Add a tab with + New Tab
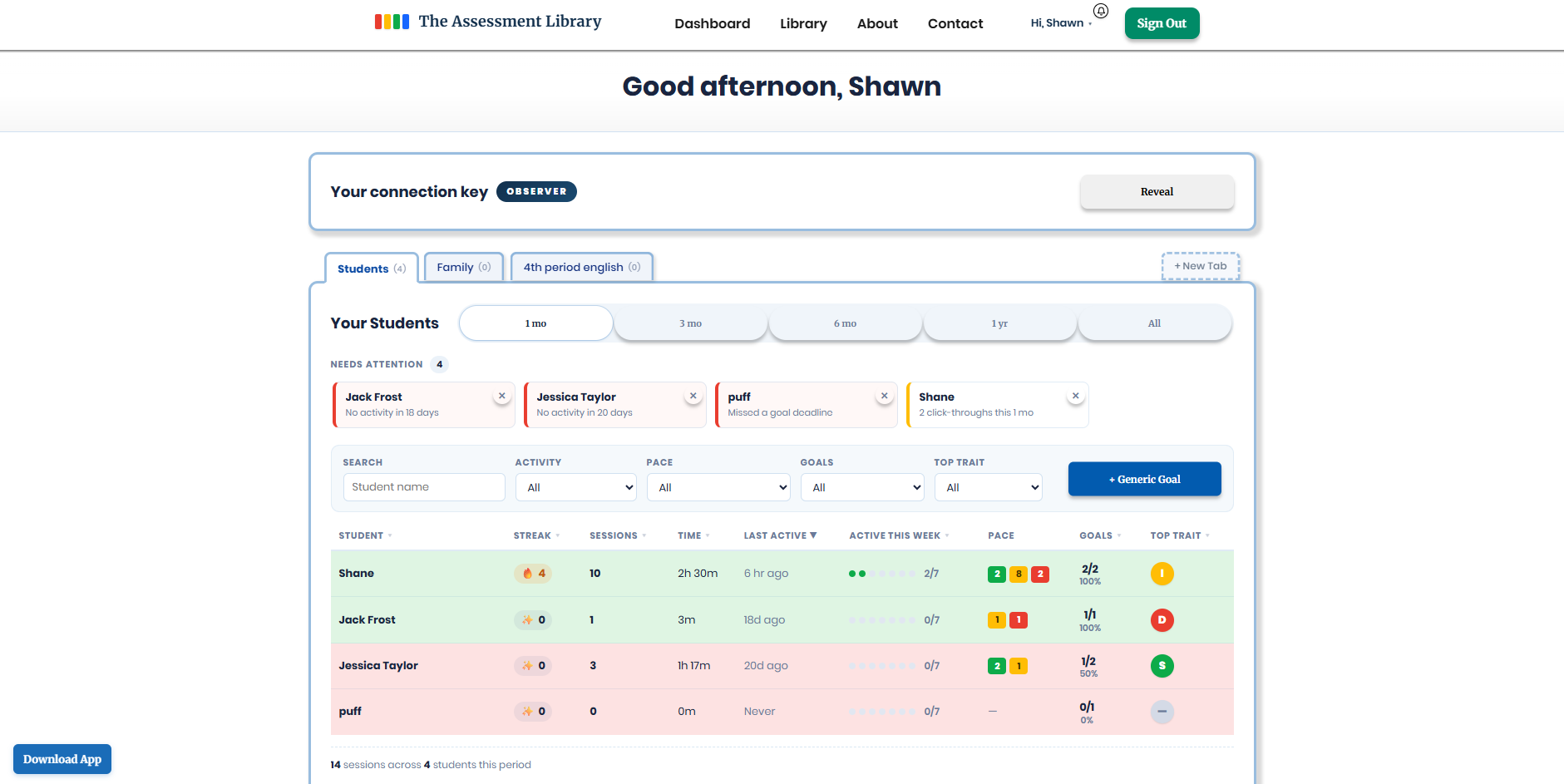This screenshot has height=784, width=1564. [1201, 266]
